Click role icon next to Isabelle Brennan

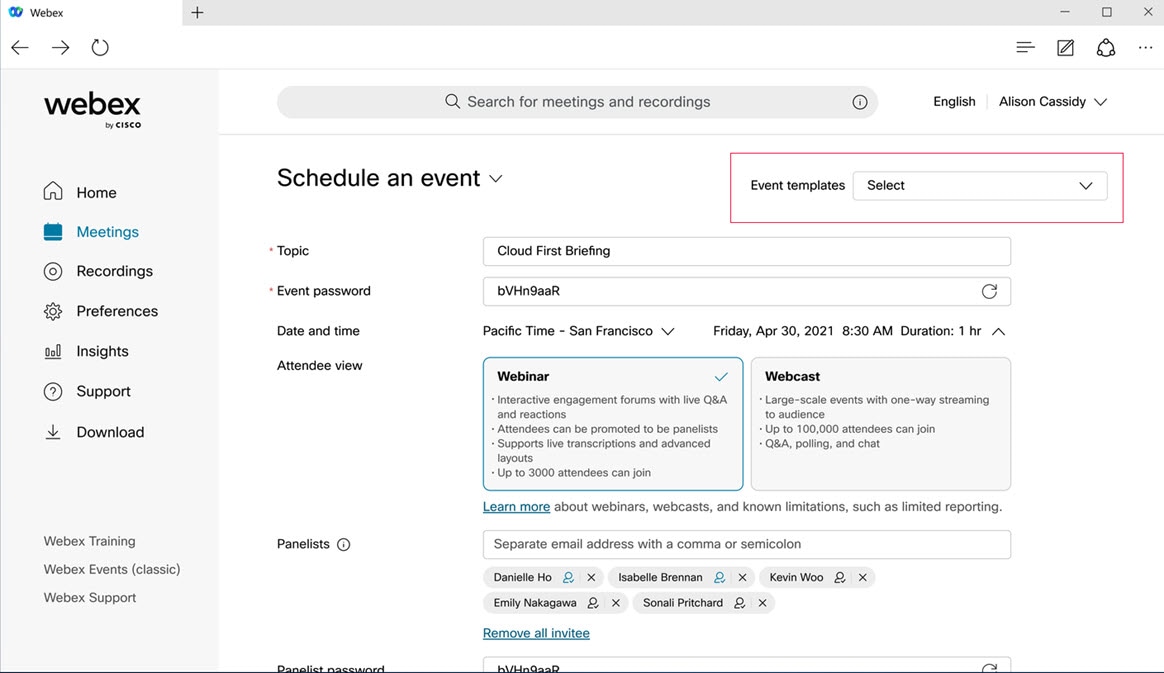[x=719, y=577]
